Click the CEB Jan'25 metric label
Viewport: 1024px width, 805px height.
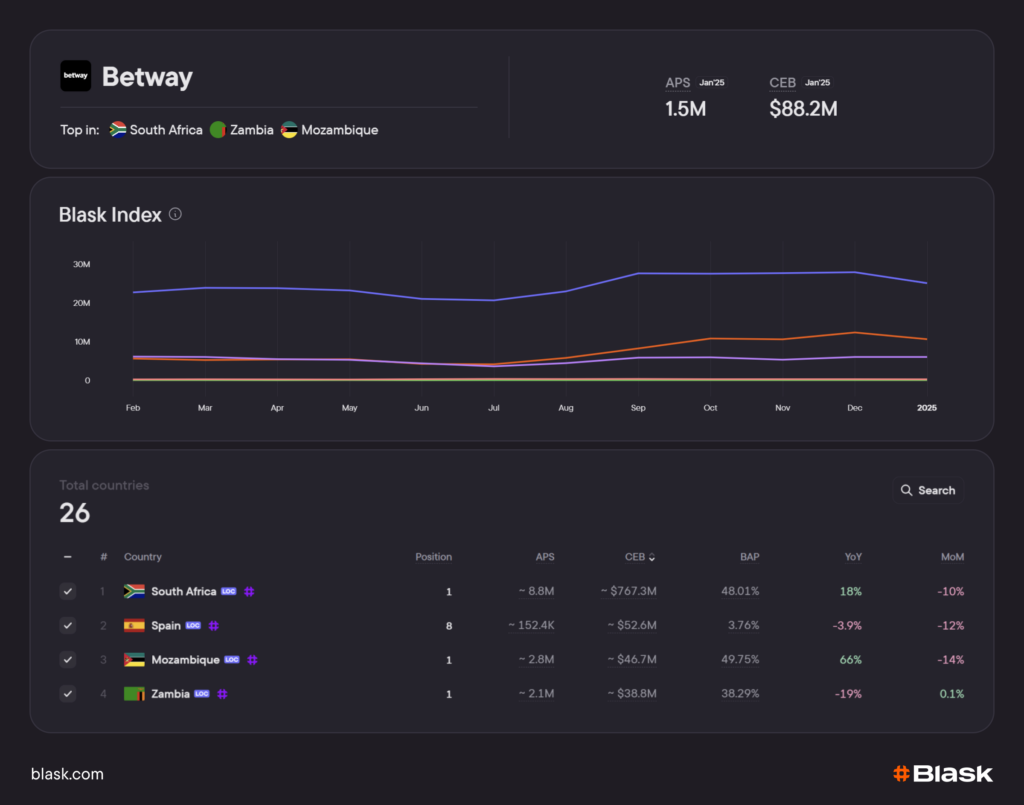pos(782,83)
